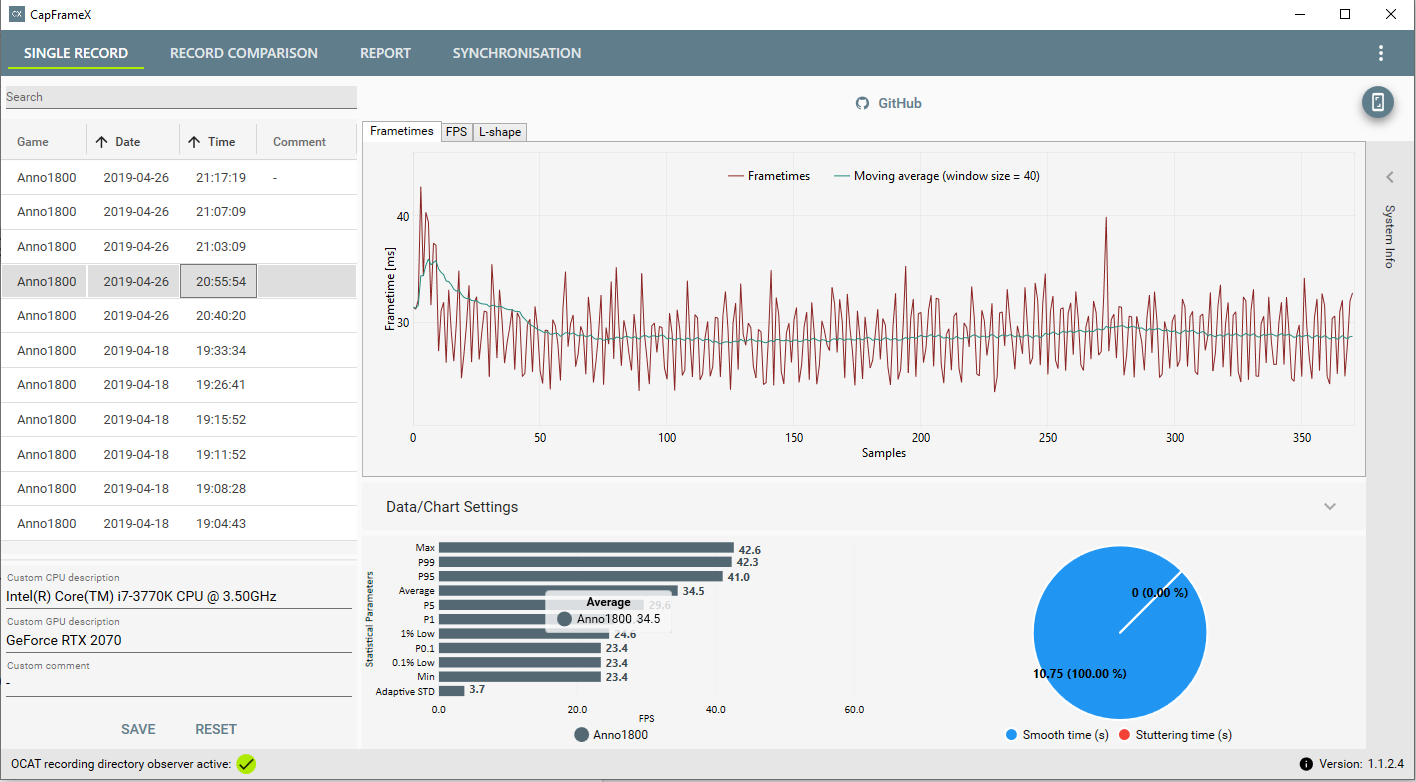Click the Save button
The width and height of the screenshot is (1416, 782).
pyautogui.click(x=138, y=729)
